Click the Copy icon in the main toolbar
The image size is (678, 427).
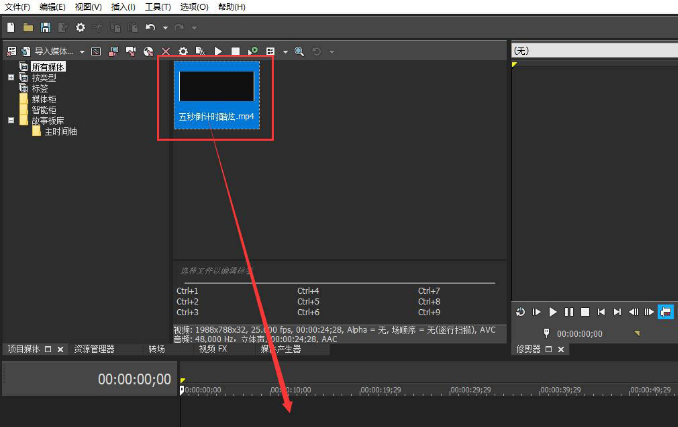[x=115, y=28]
